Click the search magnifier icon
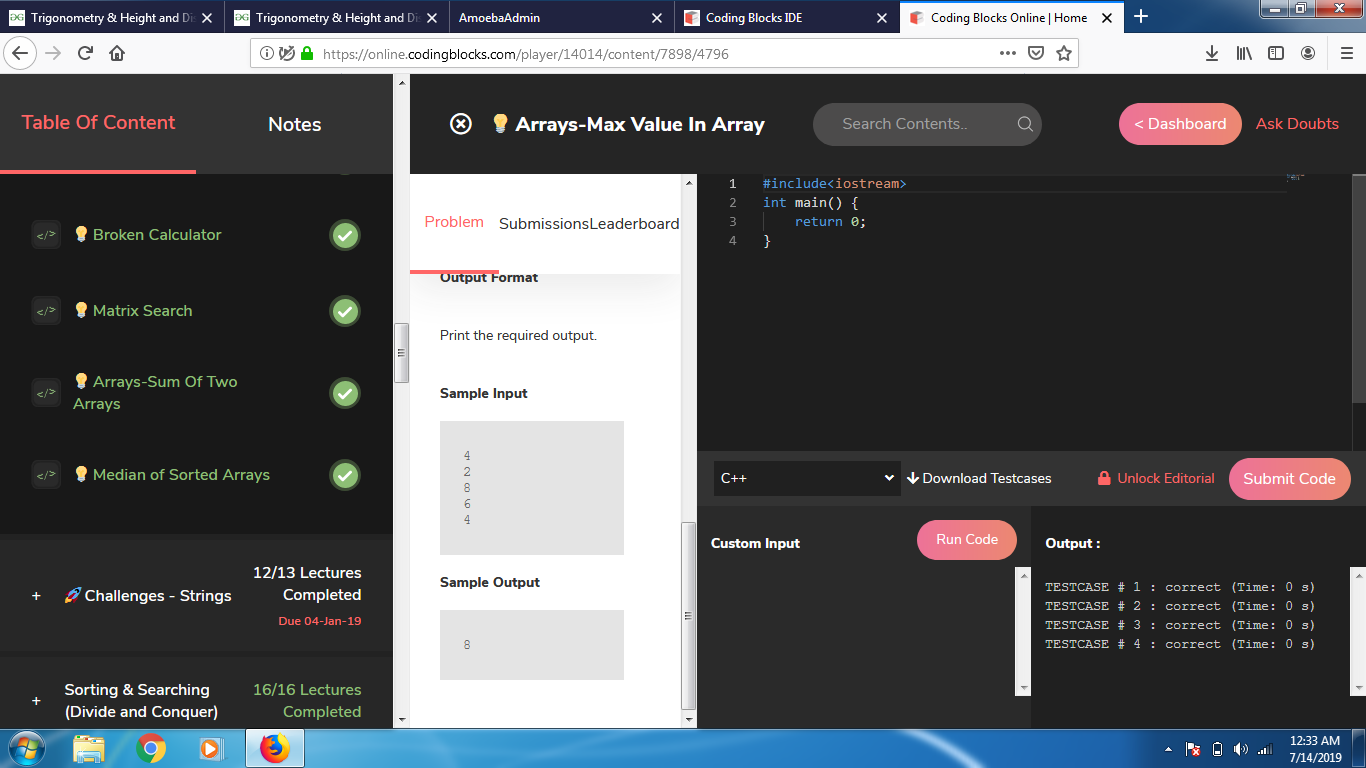This screenshot has height=768, width=1366. [1025, 124]
